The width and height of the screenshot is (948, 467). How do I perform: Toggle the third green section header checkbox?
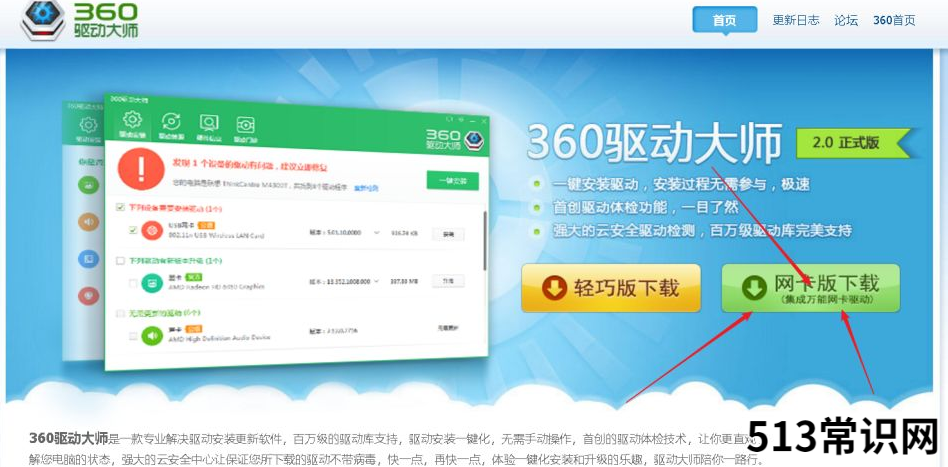coord(120,313)
